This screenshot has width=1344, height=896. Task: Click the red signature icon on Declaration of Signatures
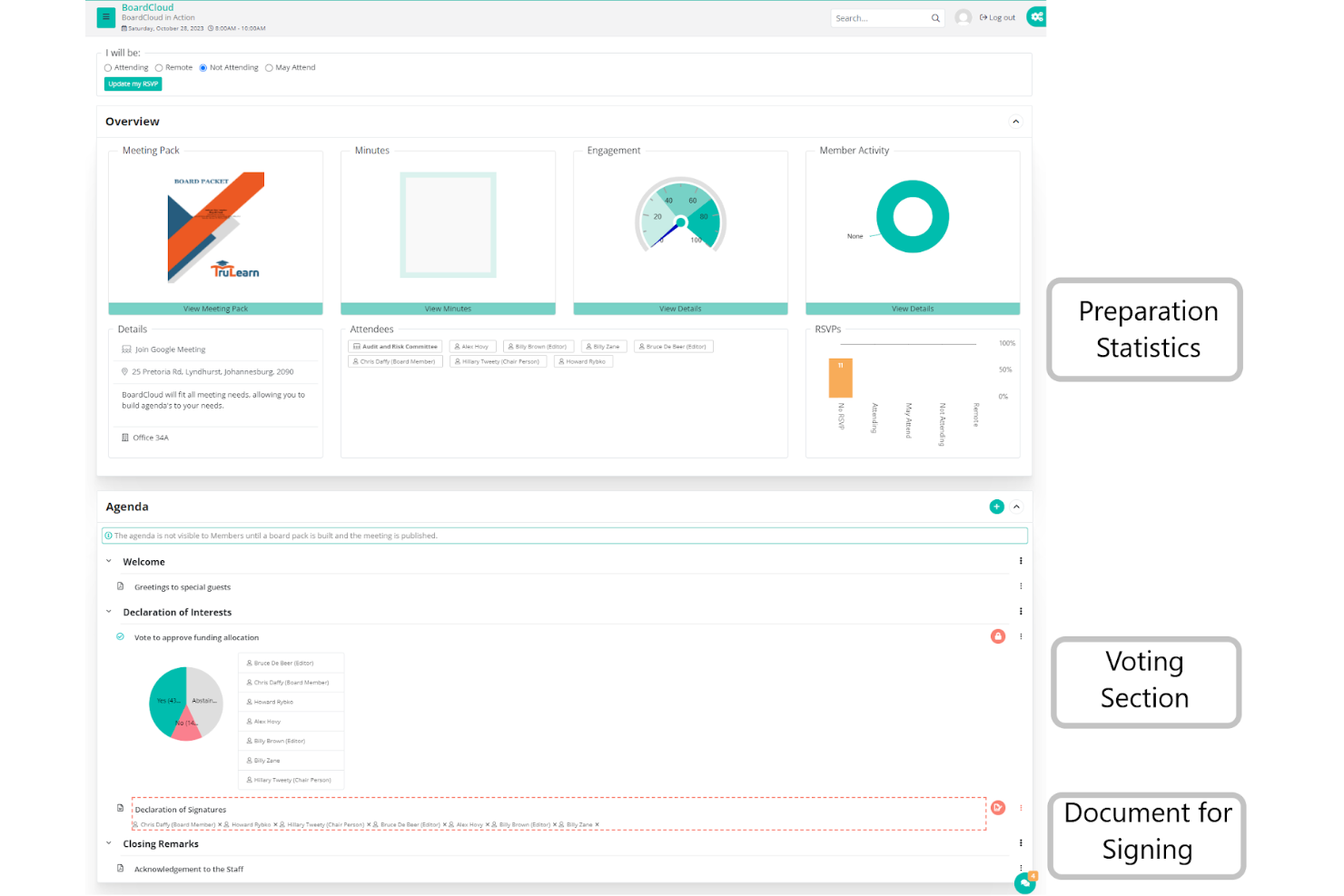[998, 807]
